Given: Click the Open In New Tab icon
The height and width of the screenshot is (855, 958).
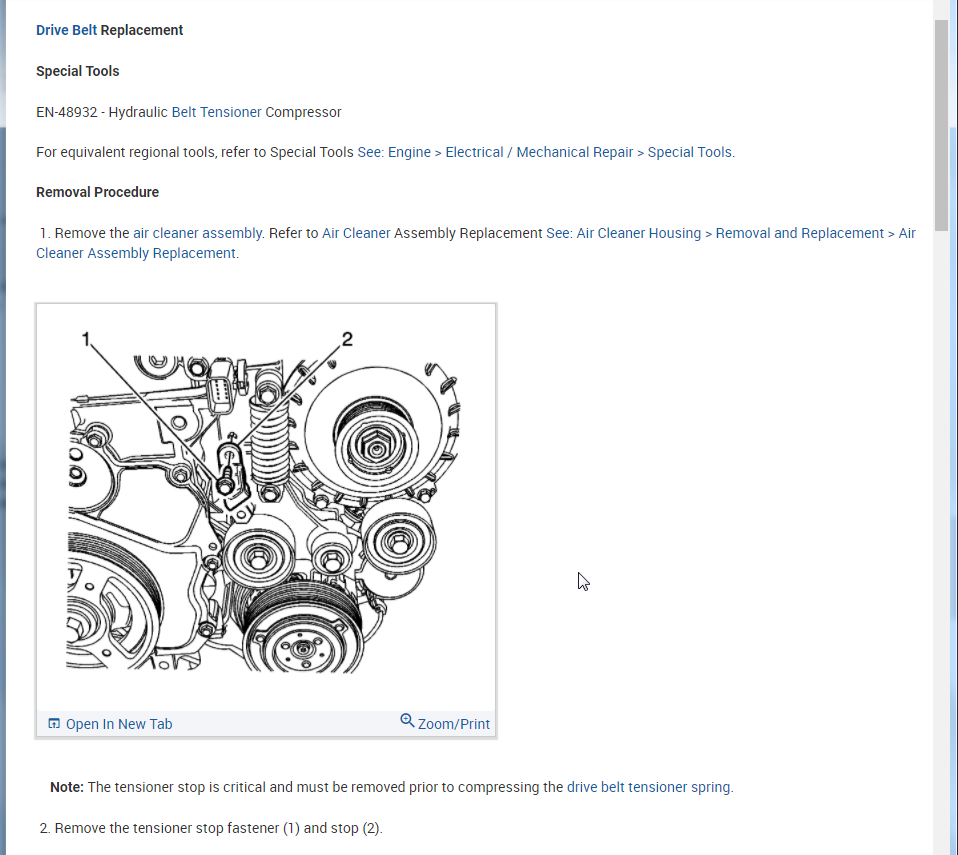Looking at the screenshot, I should click(x=54, y=724).
